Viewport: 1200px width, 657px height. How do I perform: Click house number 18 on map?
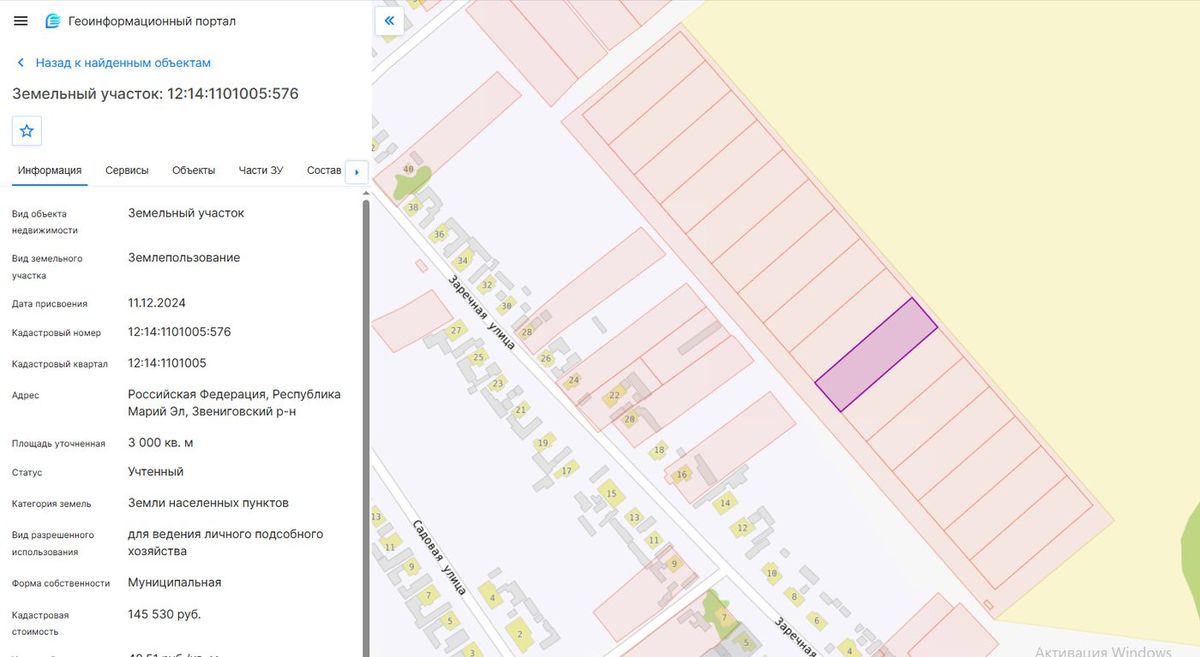658,451
